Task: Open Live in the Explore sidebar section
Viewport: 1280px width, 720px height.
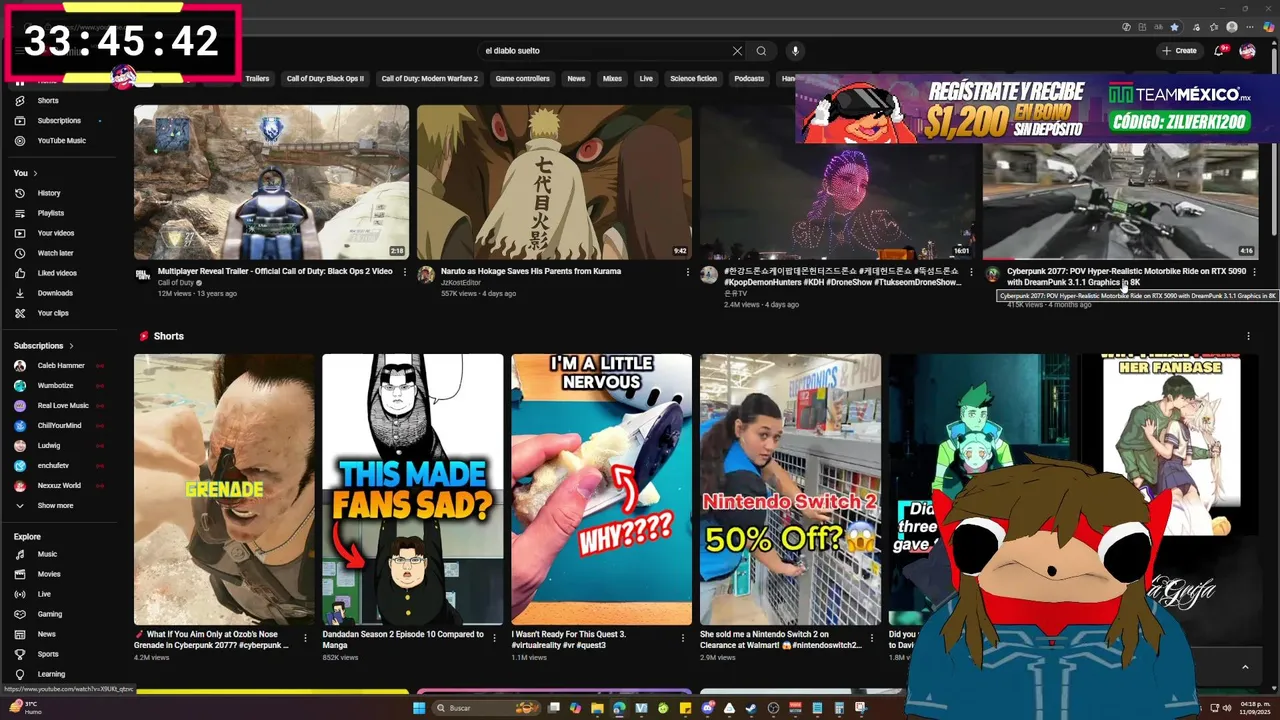Action: point(44,594)
